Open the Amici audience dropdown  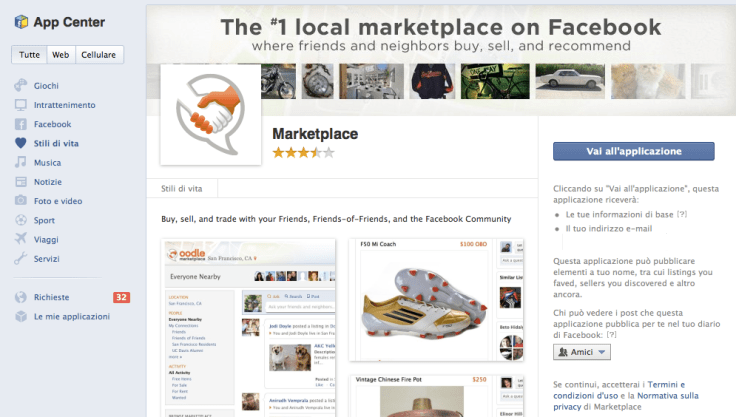(582, 352)
